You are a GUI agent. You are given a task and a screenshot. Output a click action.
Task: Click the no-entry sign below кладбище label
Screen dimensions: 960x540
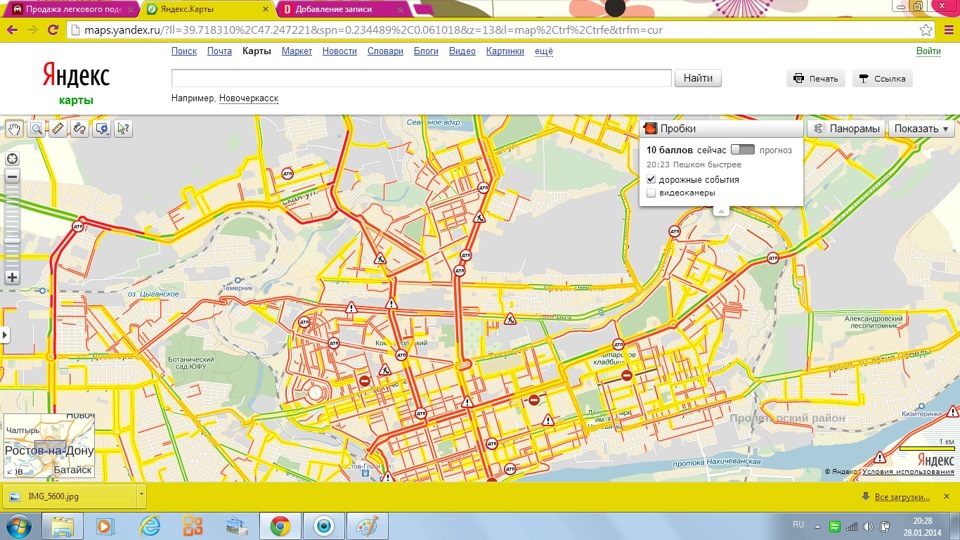pyautogui.click(x=626, y=375)
